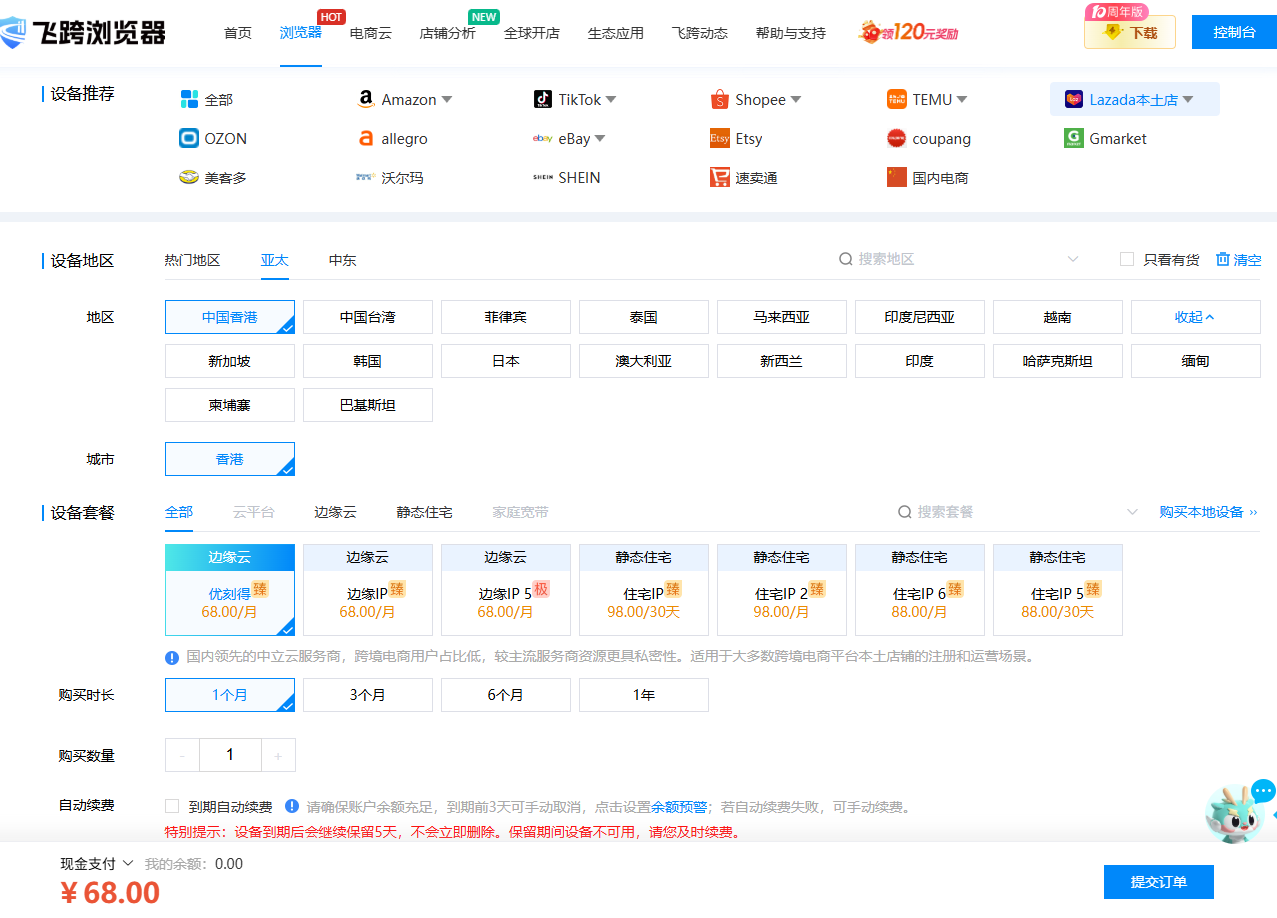Screen dimensions: 1277x918
Task: Select the Gmarket platform icon
Action: (x=1074, y=139)
